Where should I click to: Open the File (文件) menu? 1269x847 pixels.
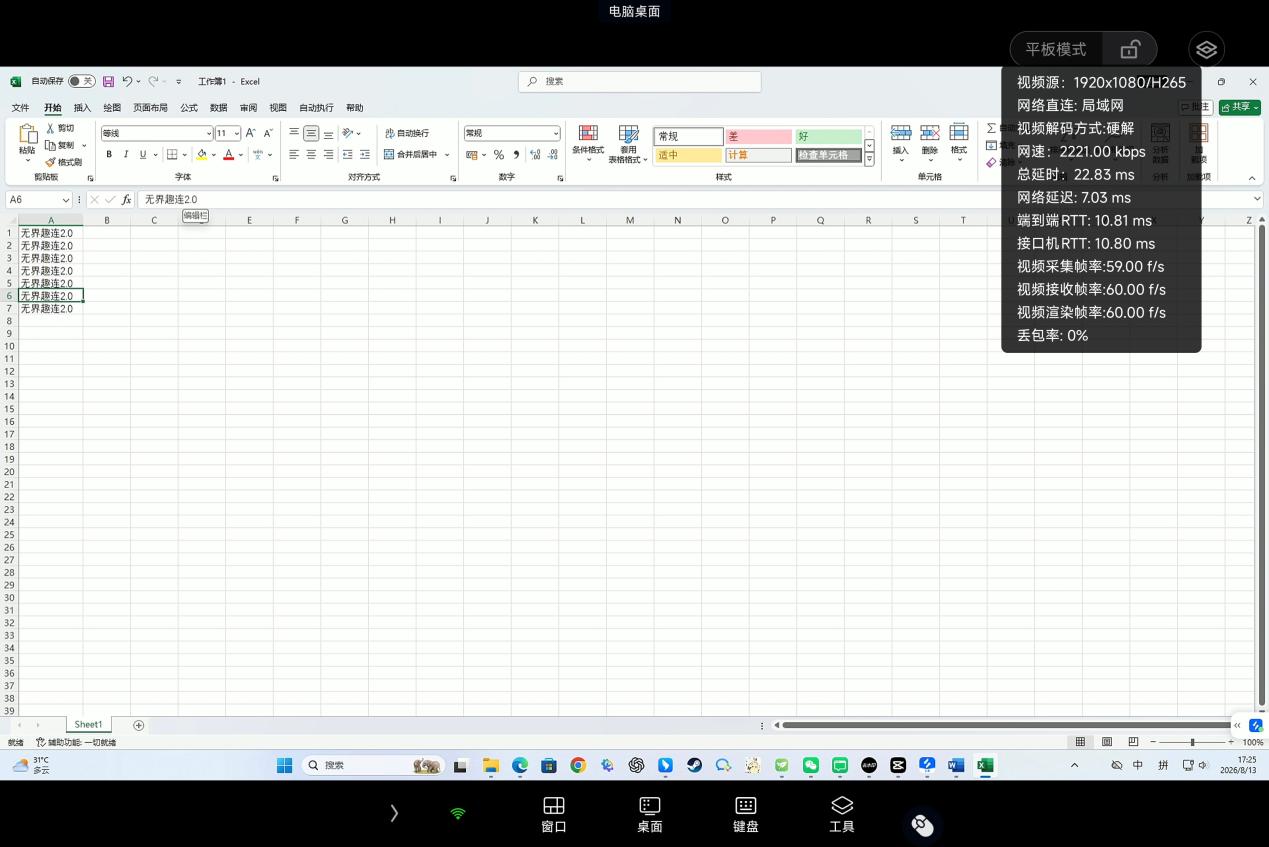[x=20, y=108]
